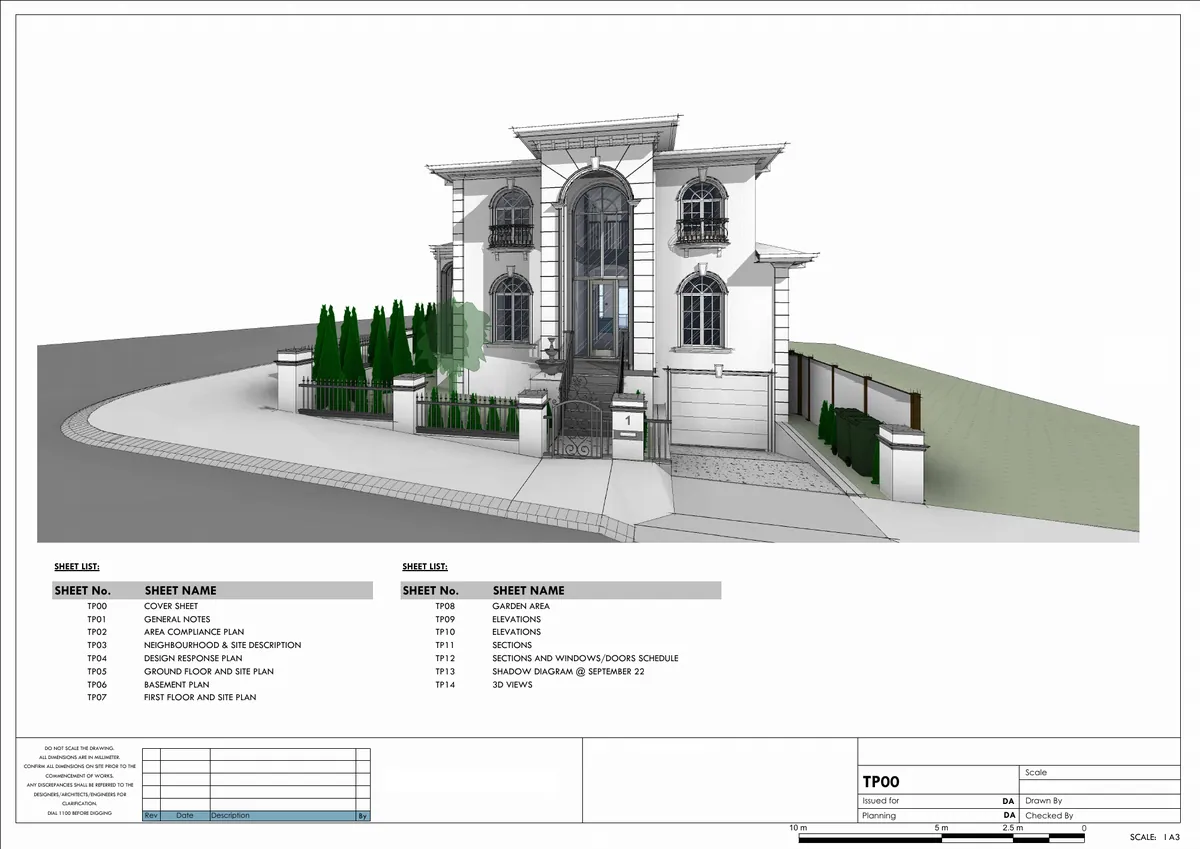
Task: Select the TP05 sheet number
Action: click(x=96, y=671)
